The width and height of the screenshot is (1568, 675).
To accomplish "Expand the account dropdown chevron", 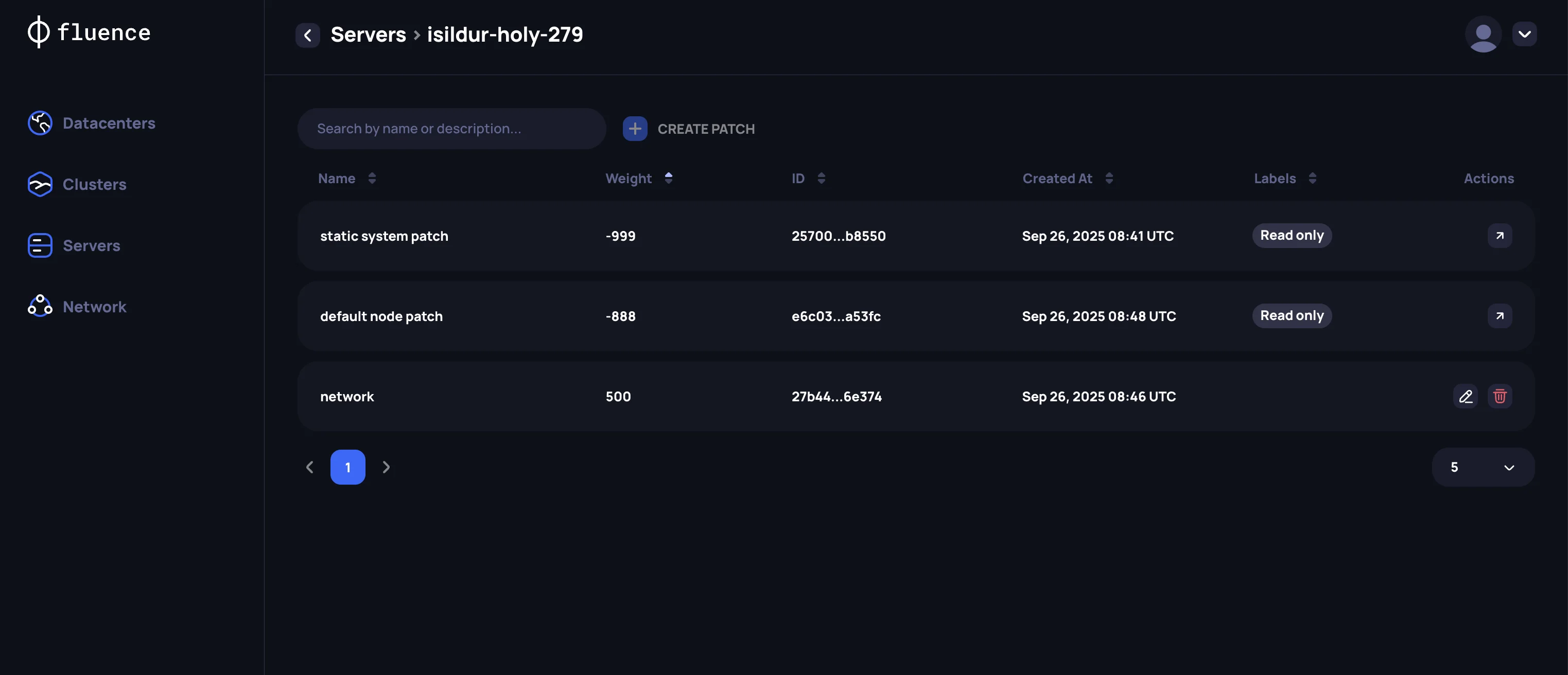I will click(1524, 34).
